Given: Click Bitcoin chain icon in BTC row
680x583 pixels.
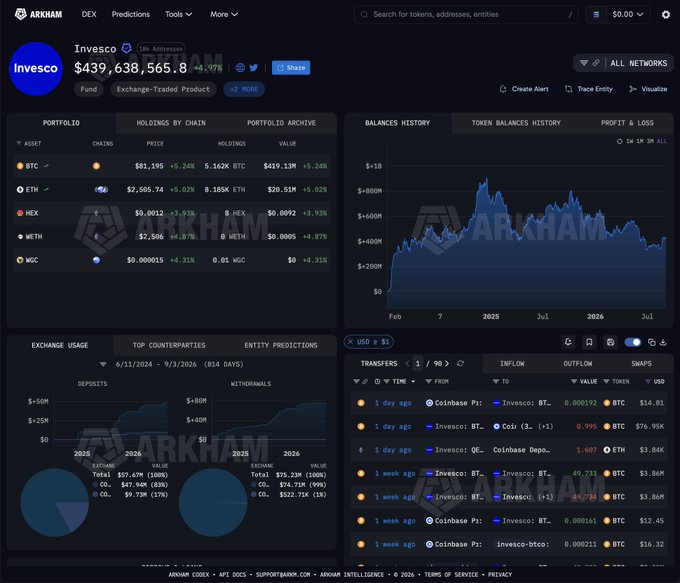Looking at the screenshot, I should 96,166.
